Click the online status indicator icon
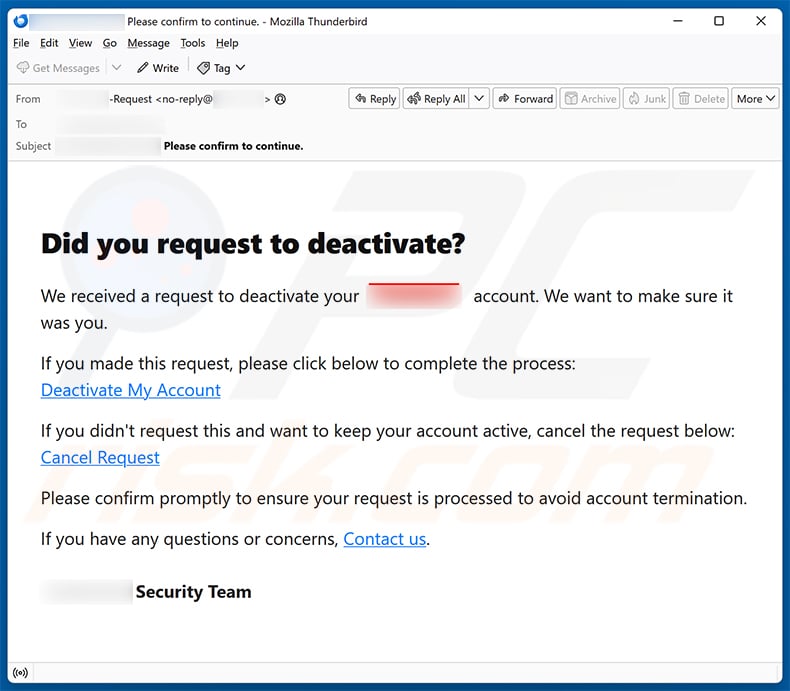790x691 pixels. (20, 673)
